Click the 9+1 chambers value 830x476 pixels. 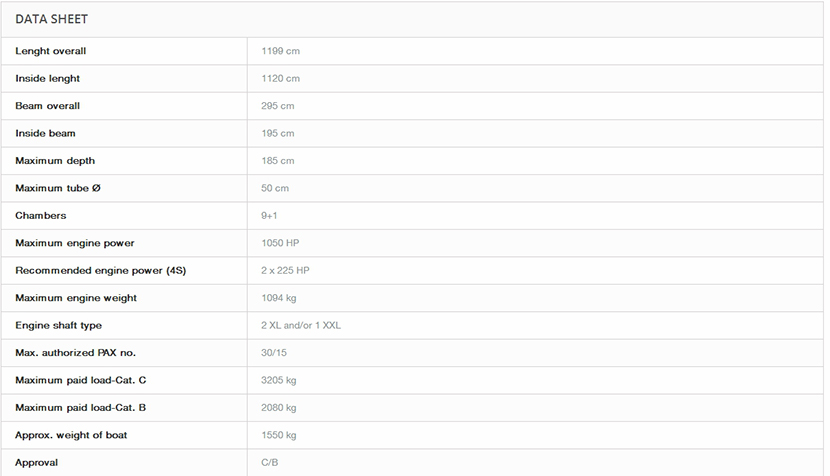(270, 216)
